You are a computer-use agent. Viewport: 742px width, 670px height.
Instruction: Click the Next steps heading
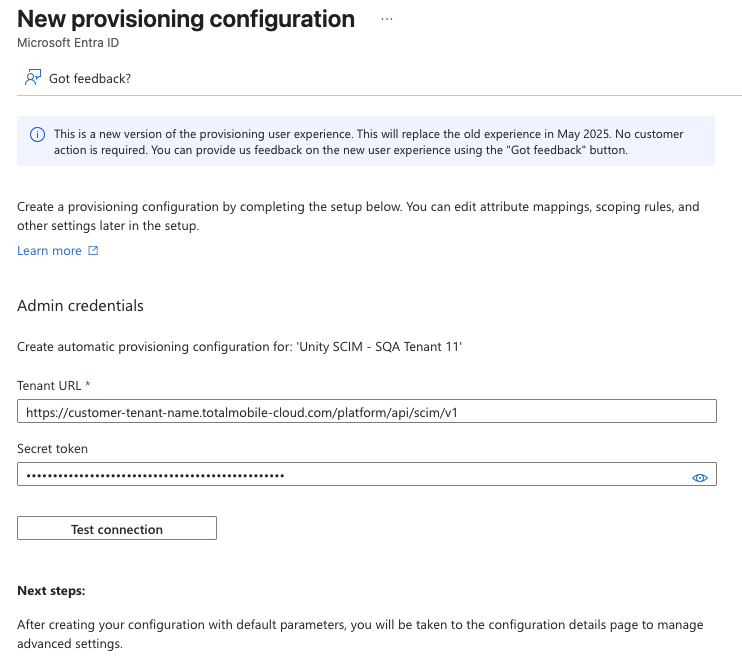(x=51, y=591)
